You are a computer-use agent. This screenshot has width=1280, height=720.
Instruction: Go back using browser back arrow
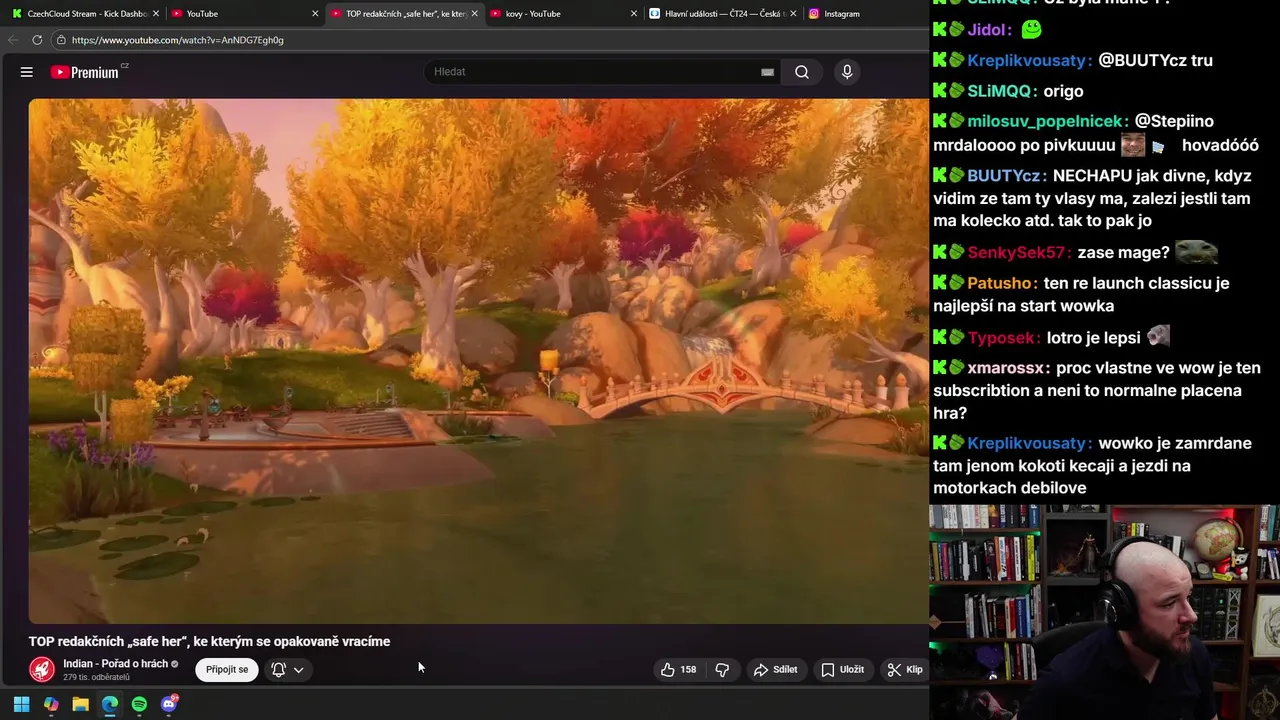pos(13,40)
